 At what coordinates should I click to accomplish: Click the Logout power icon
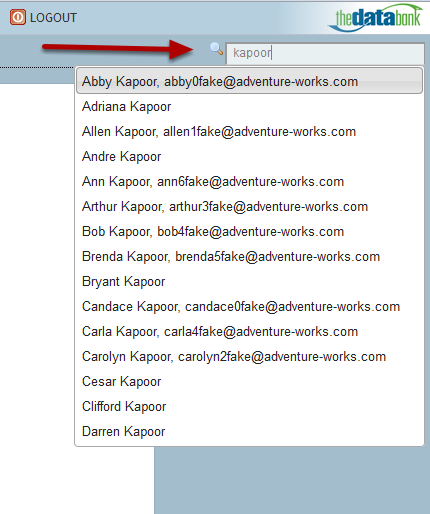tap(18, 17)
